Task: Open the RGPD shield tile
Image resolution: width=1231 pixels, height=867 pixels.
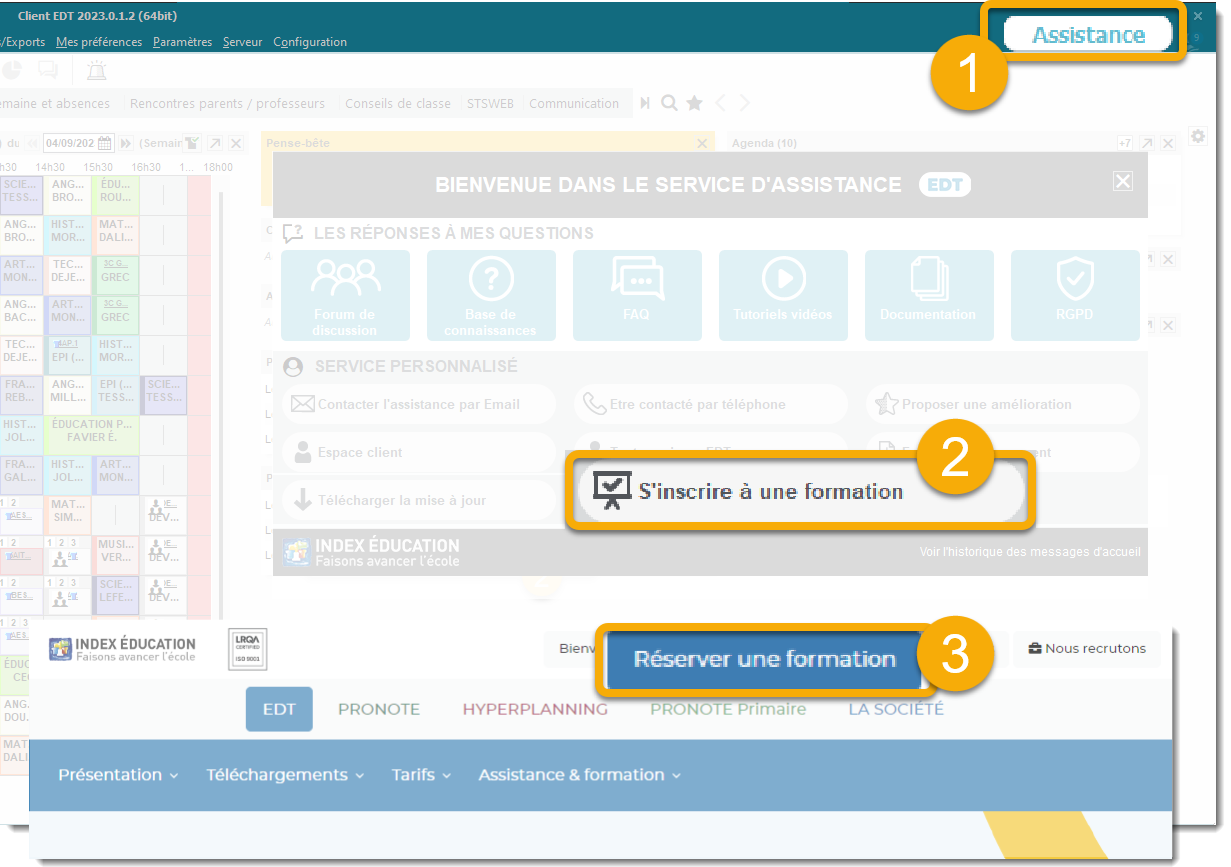Action: click(1075, 295)
